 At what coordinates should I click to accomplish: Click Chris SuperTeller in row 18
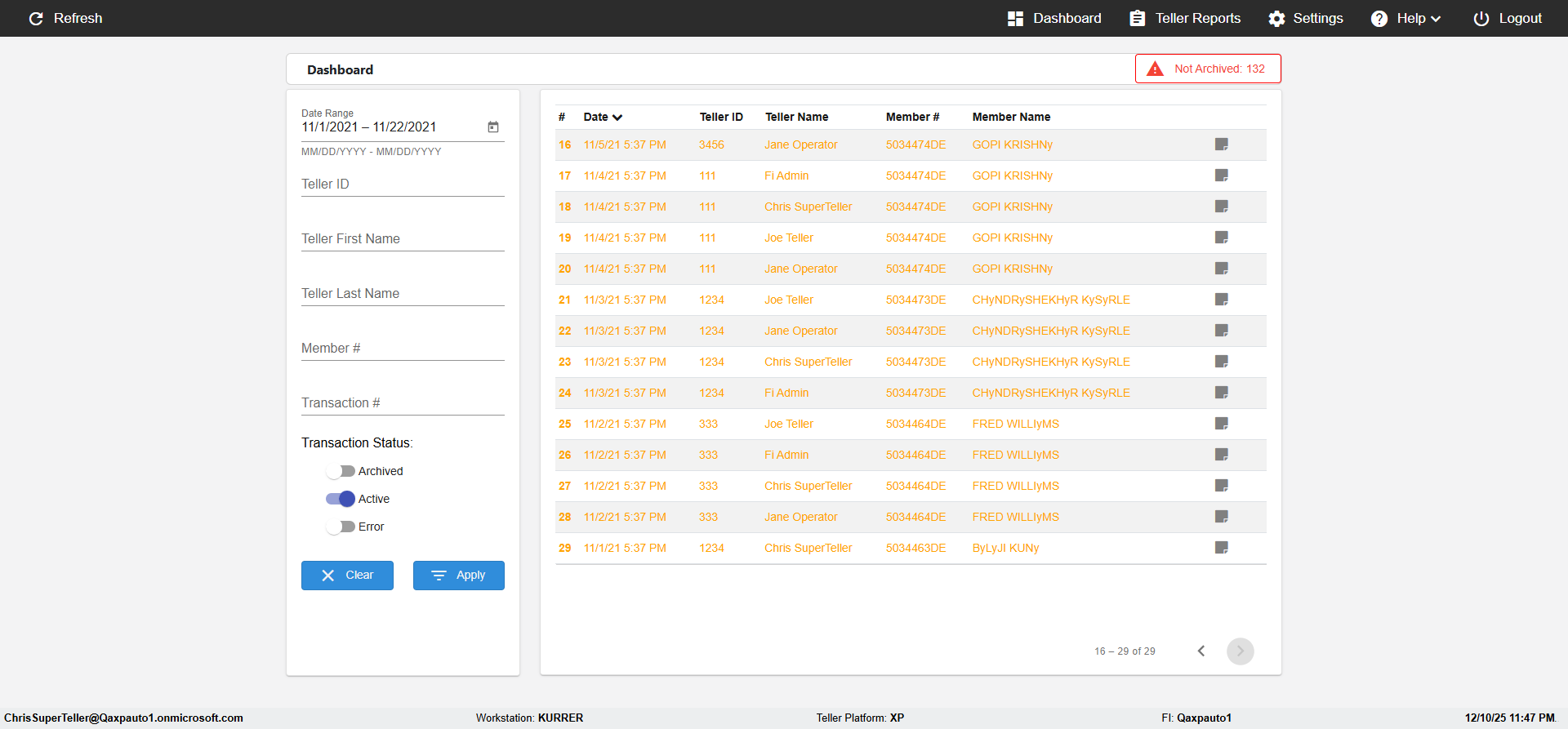(808, 207)
